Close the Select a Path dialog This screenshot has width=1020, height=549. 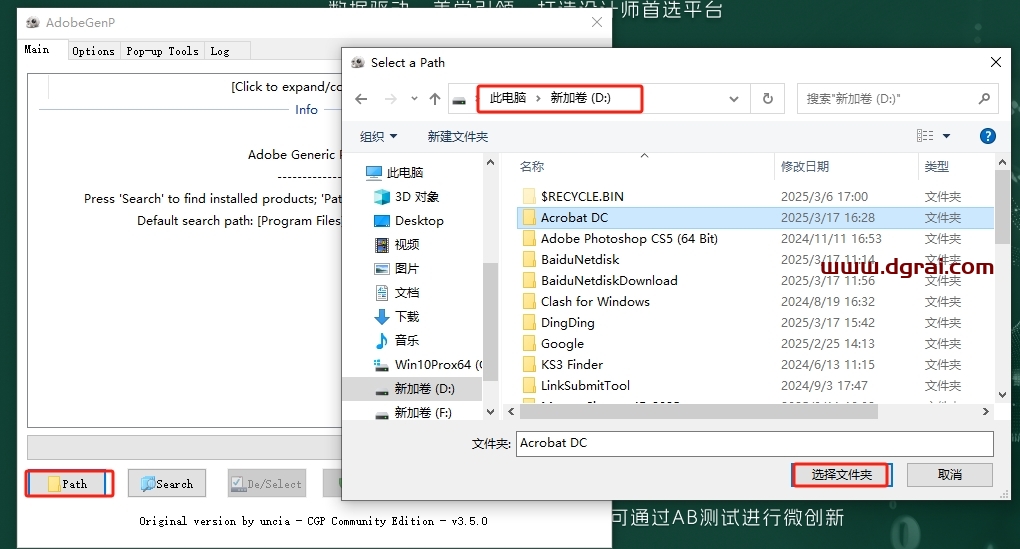(x=995, y=62)
